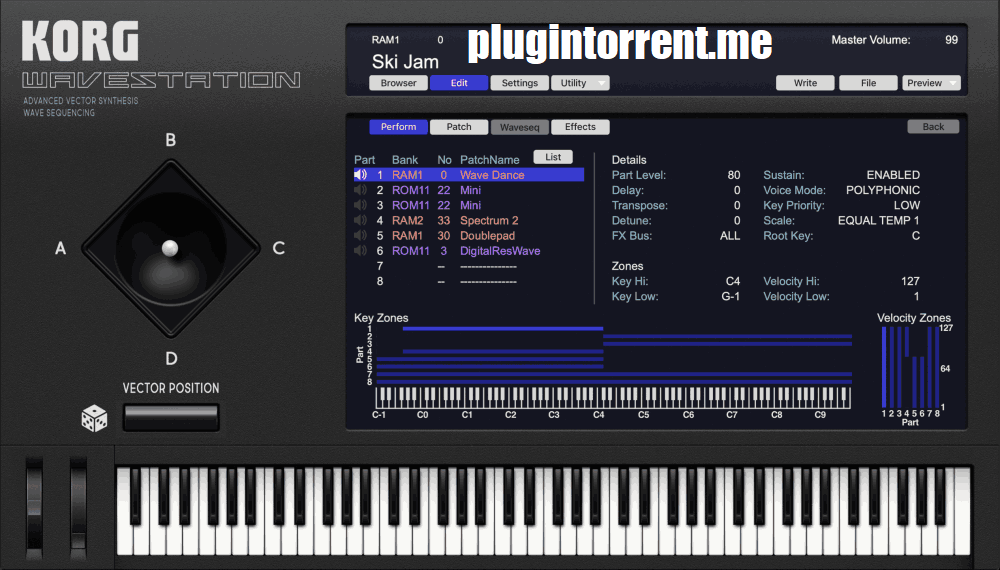
Task: Select the Effects tab
Action: (x=580, y=127)
